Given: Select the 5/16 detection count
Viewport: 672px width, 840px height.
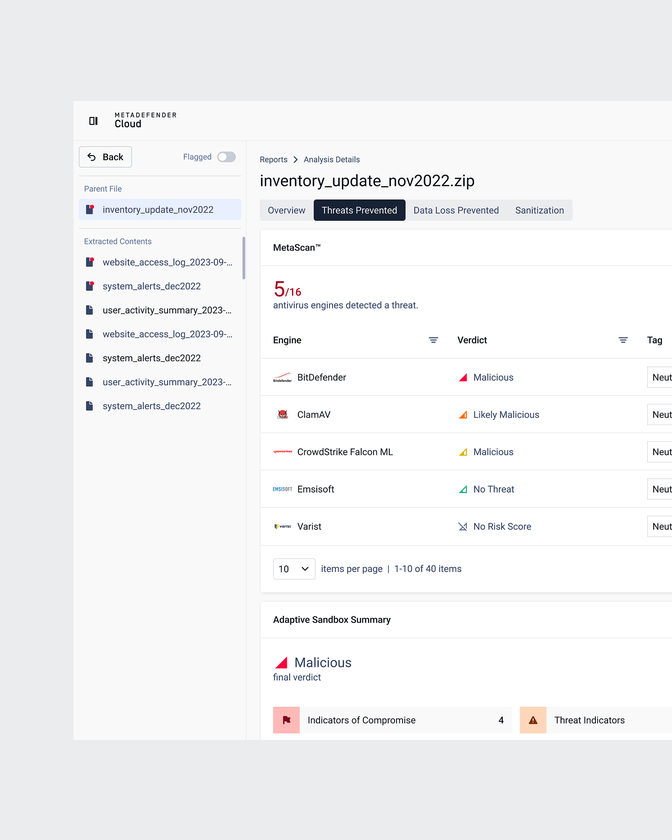Looking at the screenshot, I should click(x=287, y=289).
